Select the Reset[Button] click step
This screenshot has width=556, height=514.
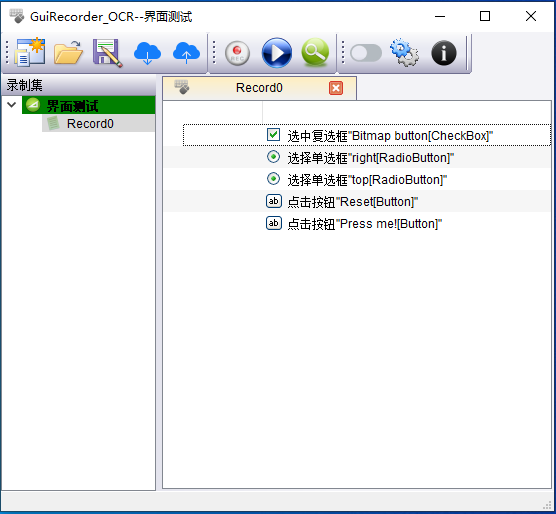point(357,201)
